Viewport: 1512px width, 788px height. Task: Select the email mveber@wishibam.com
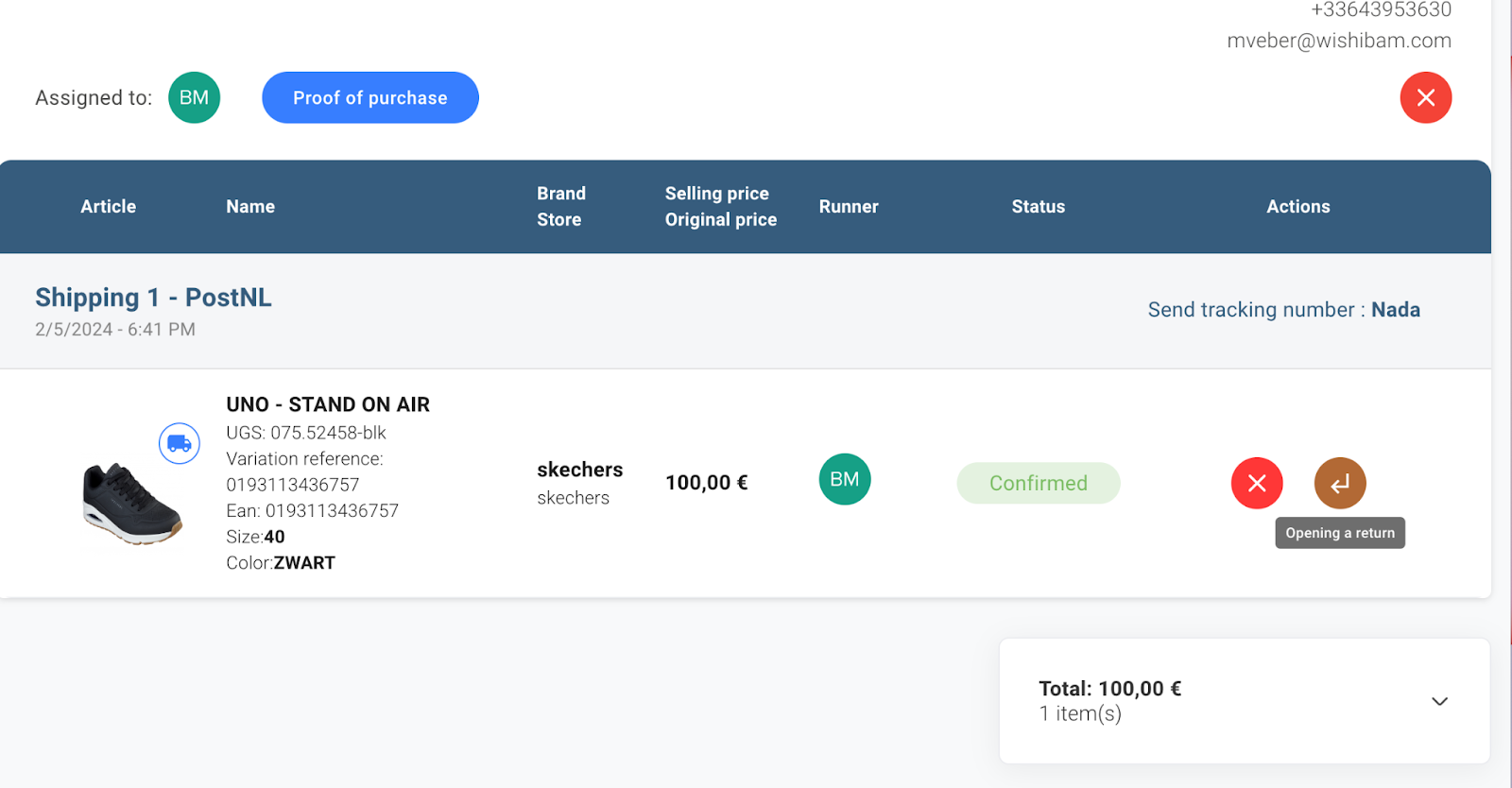pos(1339,41)
